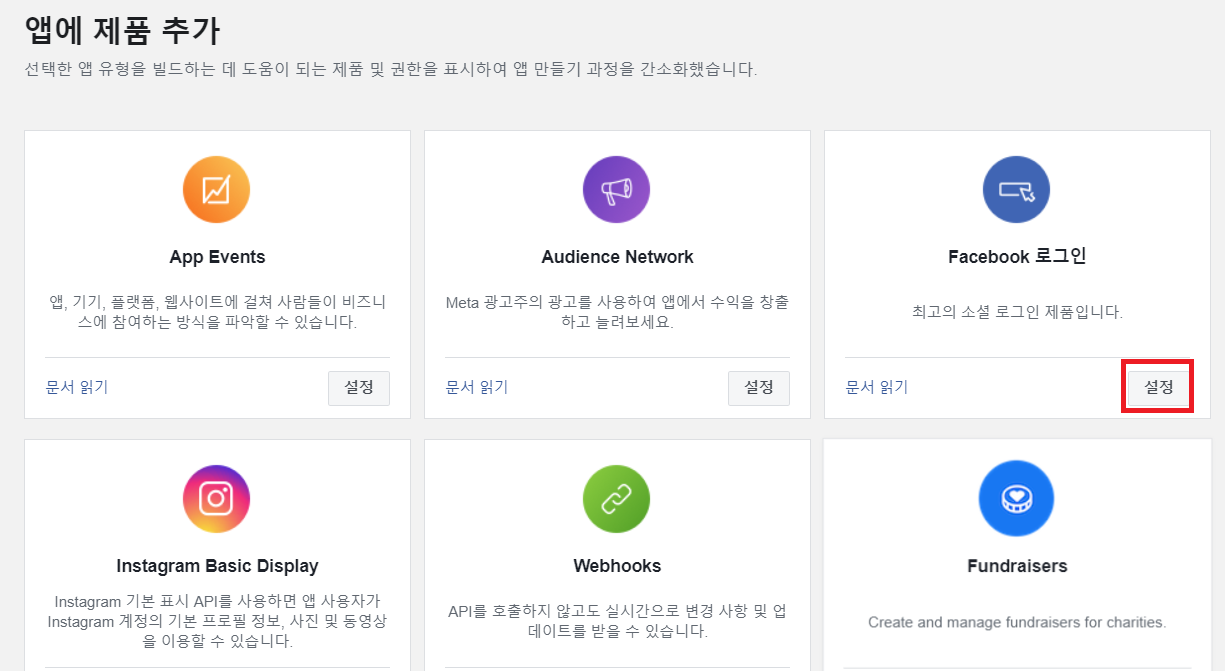The image size is (1225, 671).
Task: Click the Instagram Basic Display title
Action: click(217, 566)
